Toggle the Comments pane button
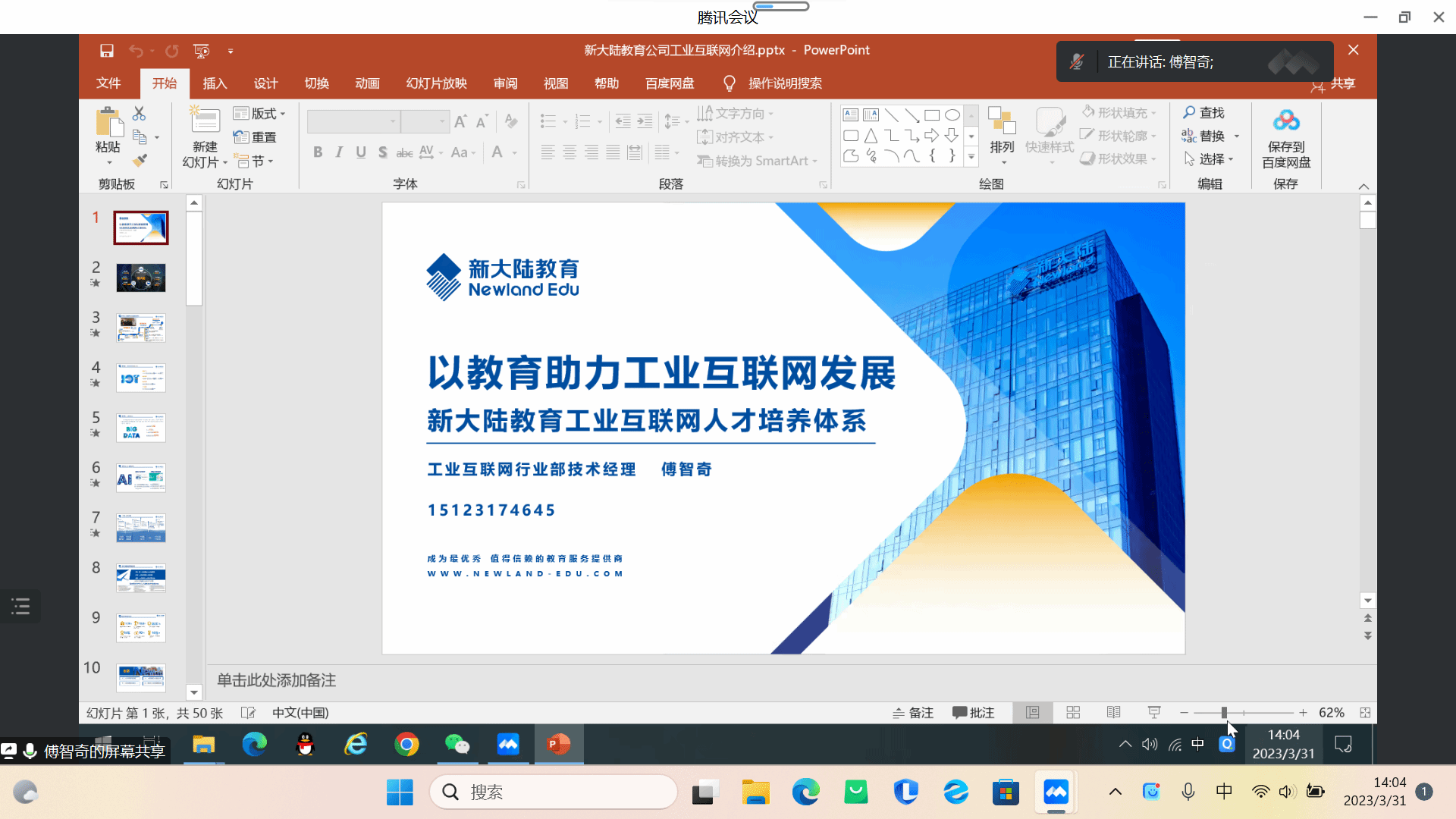 click(x=974, y=713)
